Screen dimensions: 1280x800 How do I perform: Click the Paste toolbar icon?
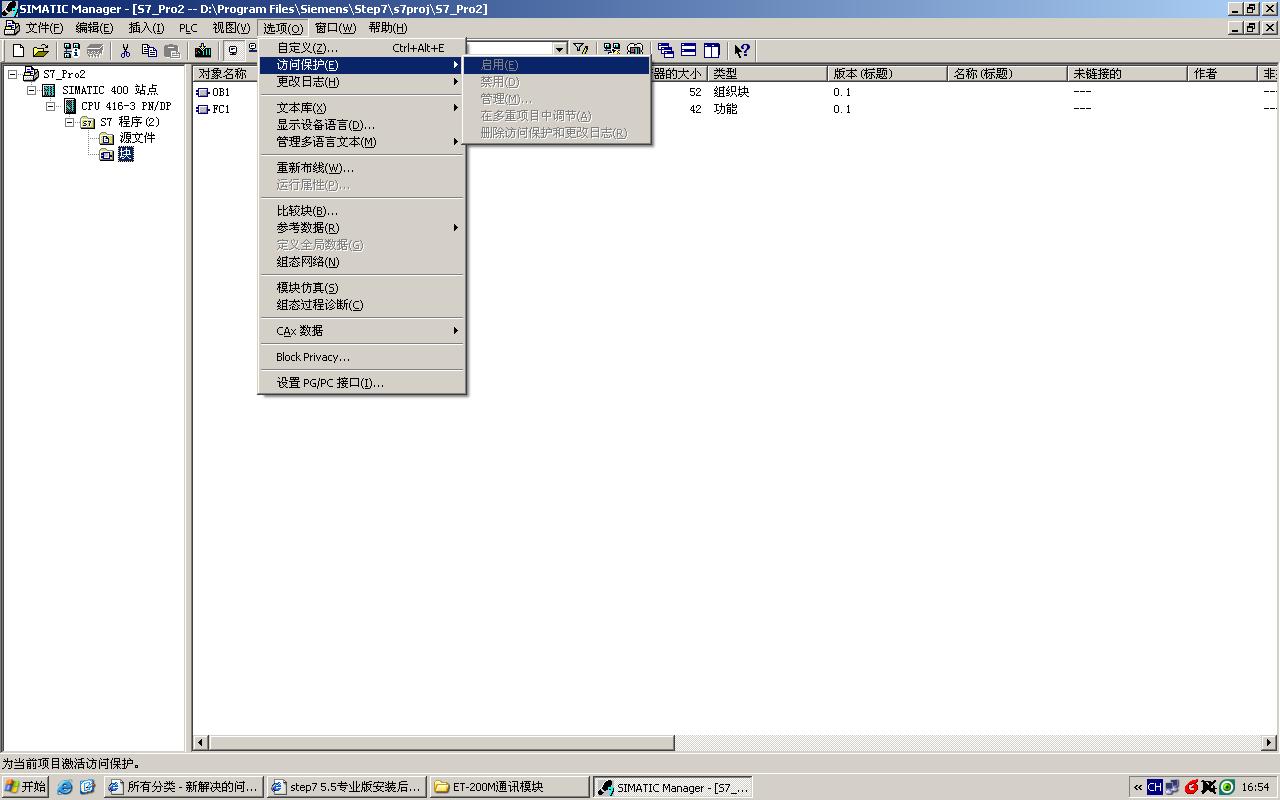(x=171, y=50)
